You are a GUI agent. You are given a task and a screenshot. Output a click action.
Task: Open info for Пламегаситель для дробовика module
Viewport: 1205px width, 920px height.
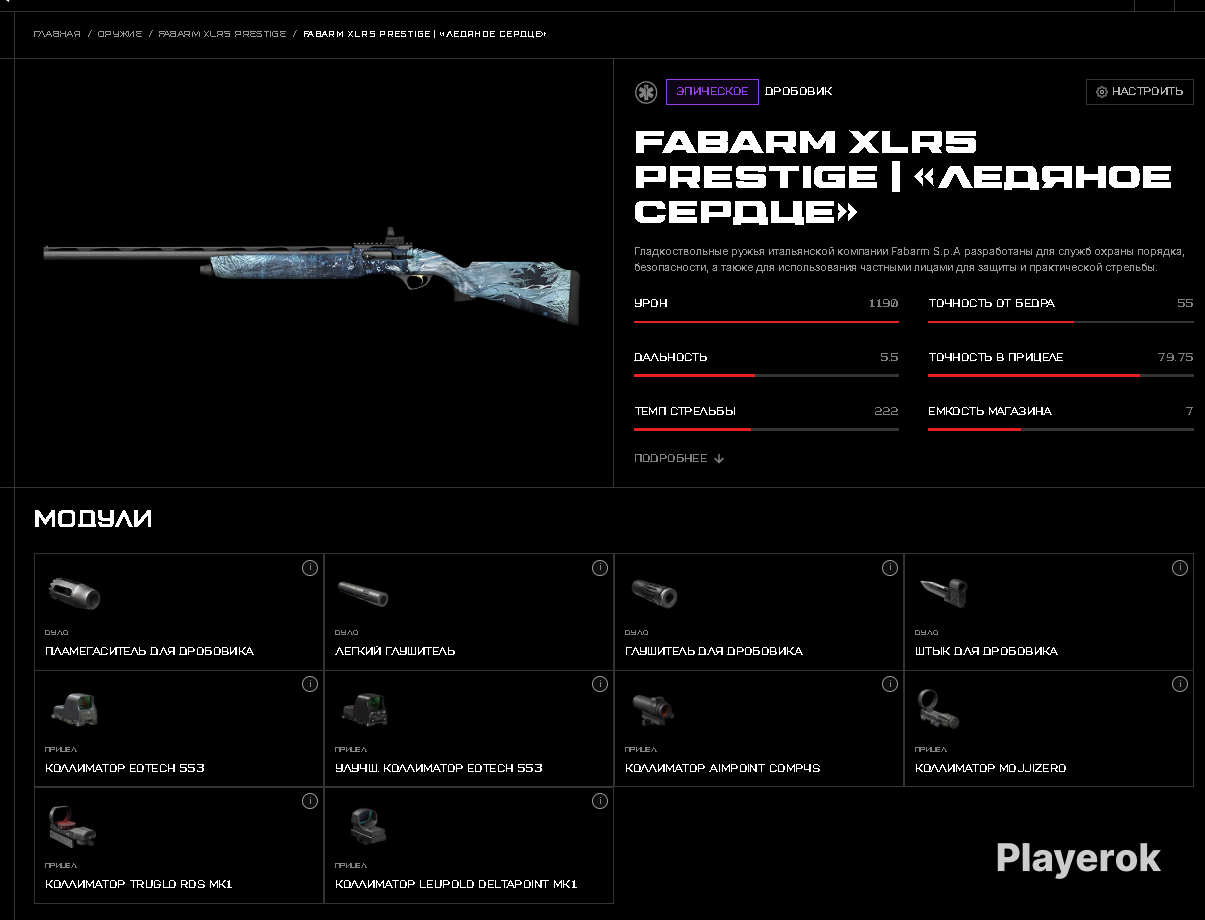click(x=310, y=568)
